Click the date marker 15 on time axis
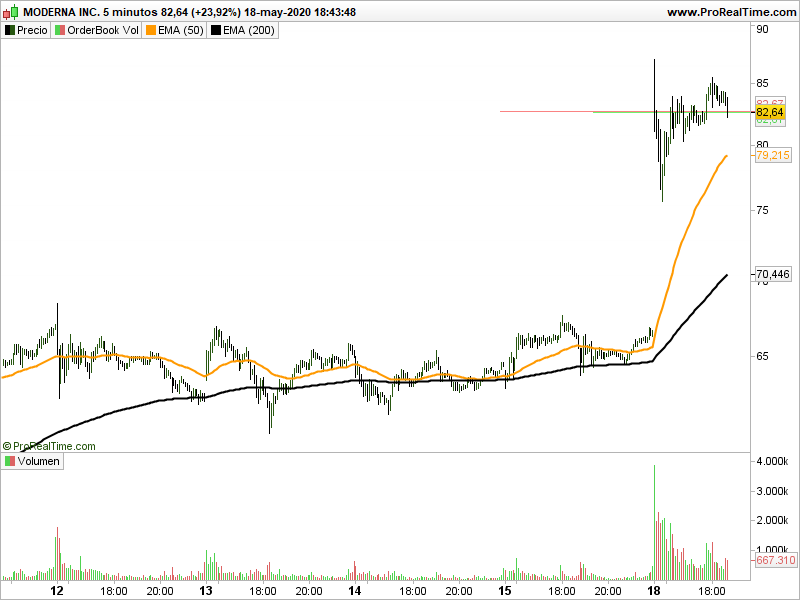This screenshot has height=600, width=800. 505,591
